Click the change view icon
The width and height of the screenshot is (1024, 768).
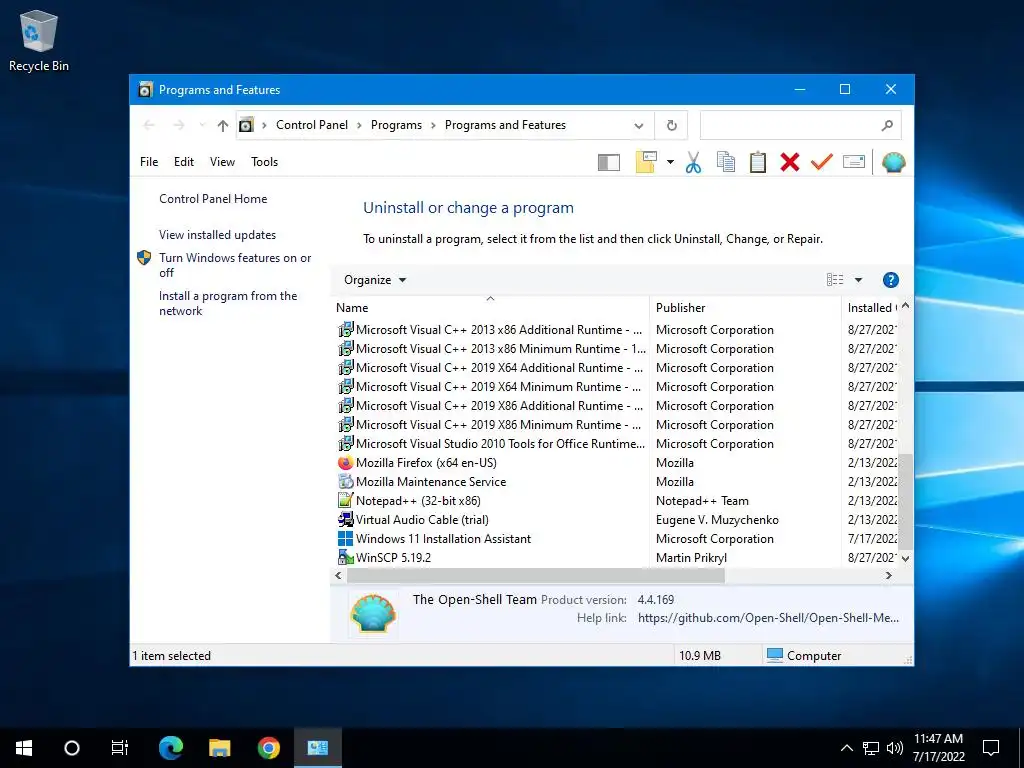(835, 280)
